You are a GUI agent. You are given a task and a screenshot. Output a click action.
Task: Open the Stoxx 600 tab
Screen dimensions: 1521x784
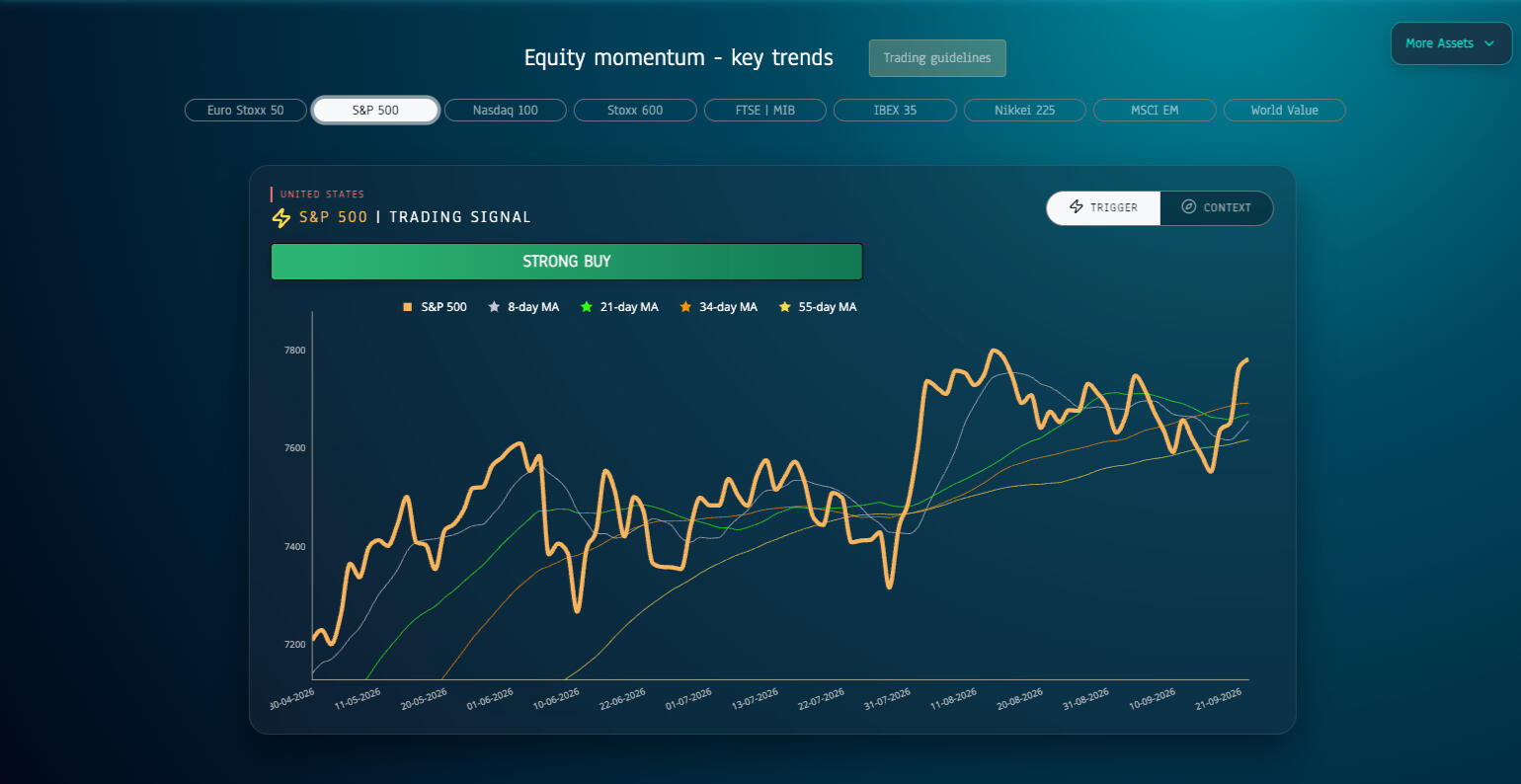(635, 111)
